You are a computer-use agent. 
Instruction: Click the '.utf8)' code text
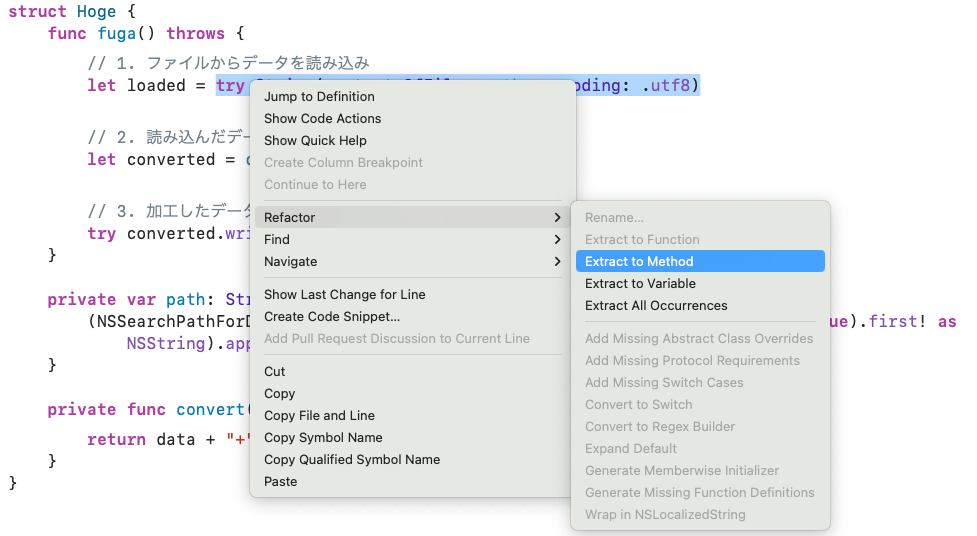(671, 85)
